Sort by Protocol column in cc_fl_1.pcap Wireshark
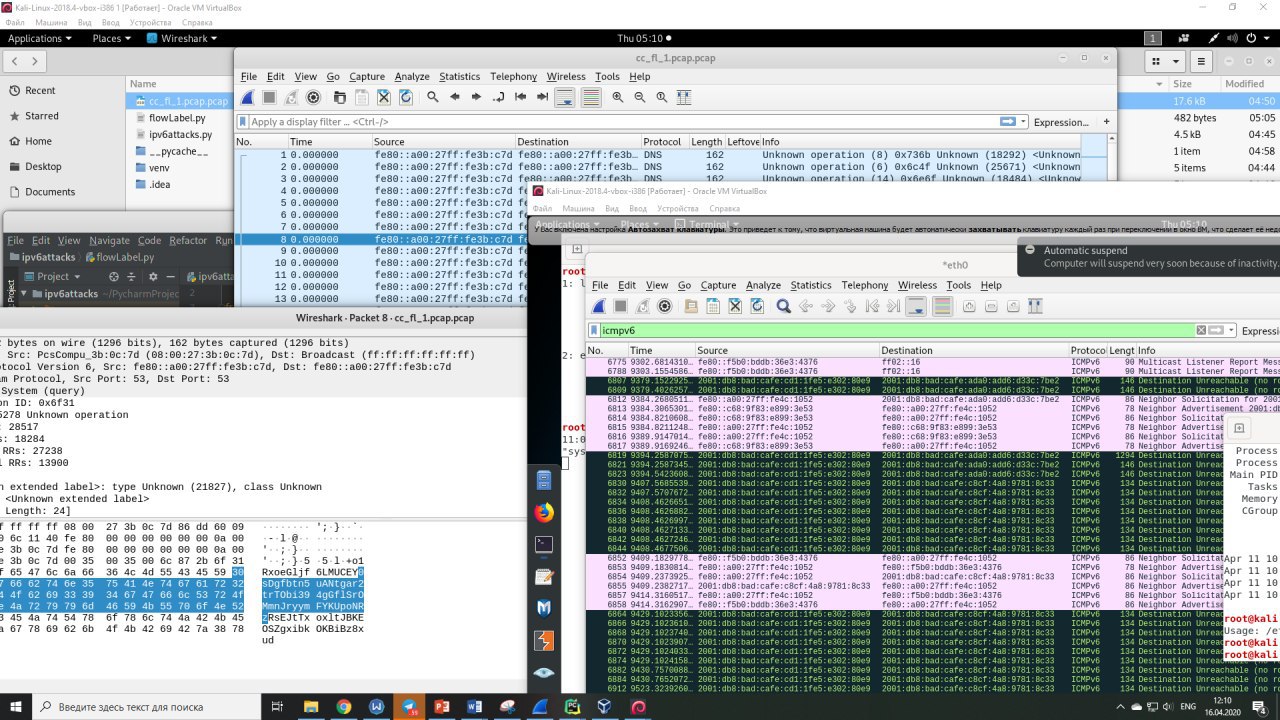The width and height of the screenshot is (1280, 720). point(664,142)
